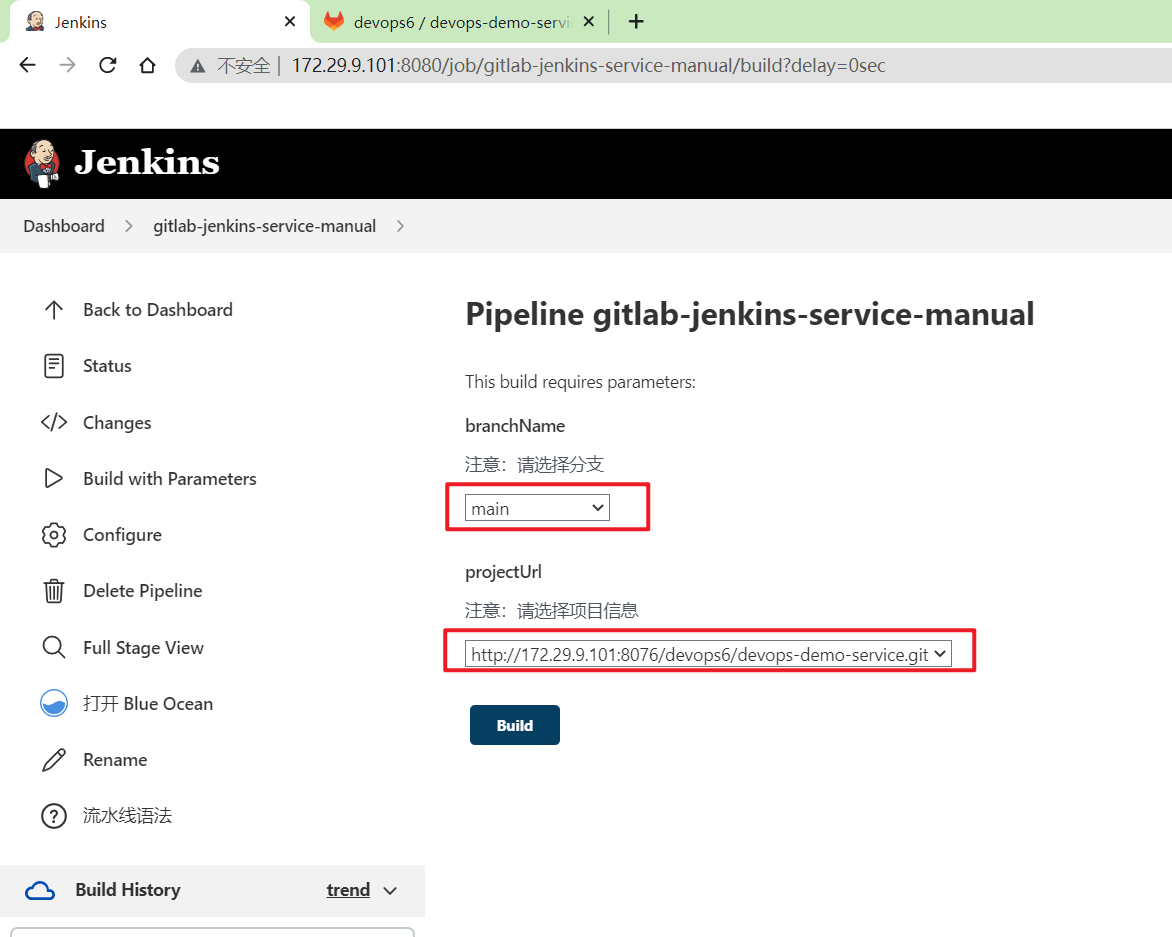The height and width of the screenshot is (937, 1172).
Task: Select Delete Pipeline in the sidebar
Action: click(x=143, y=591)
